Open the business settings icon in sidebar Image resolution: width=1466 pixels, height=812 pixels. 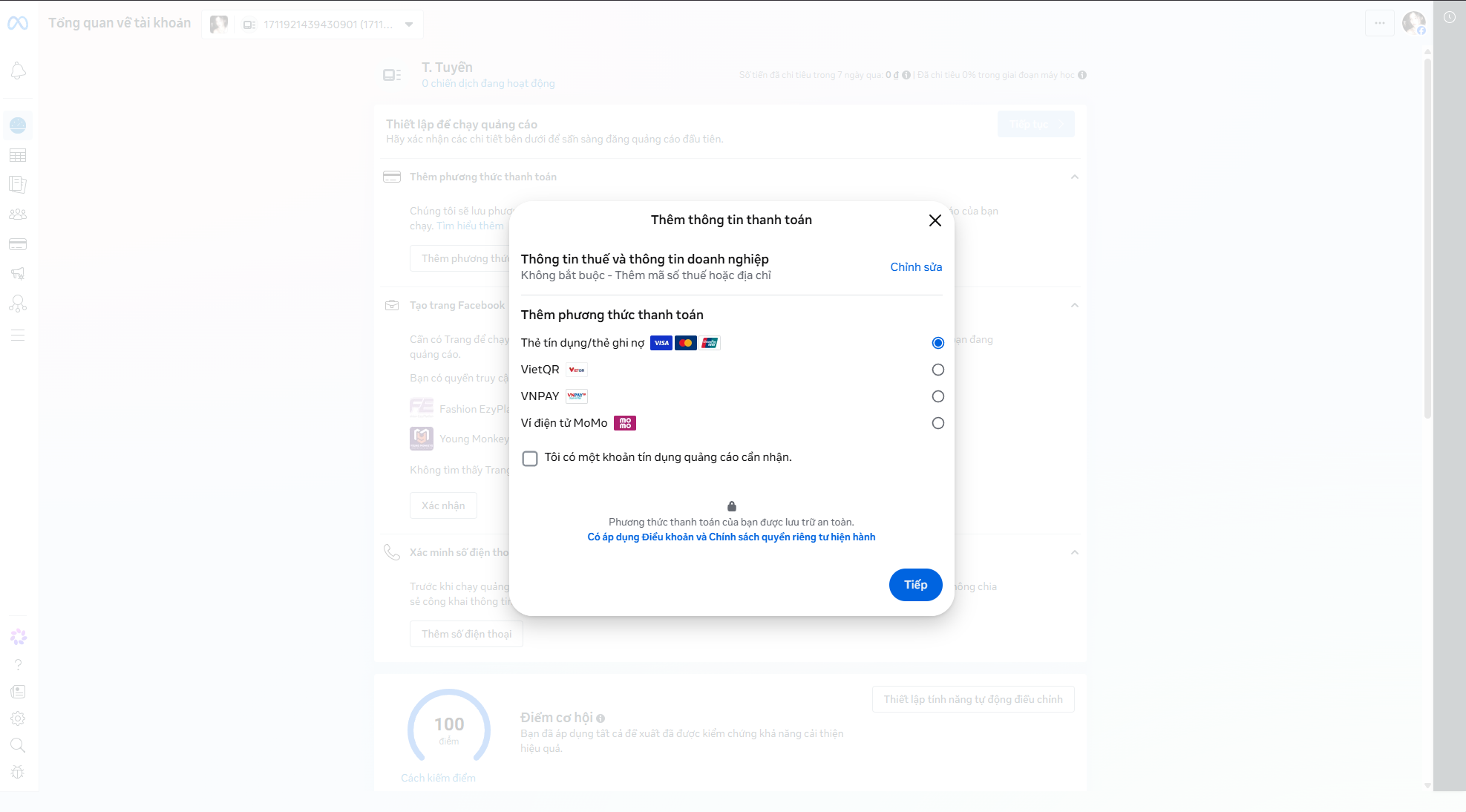(18, 304)
